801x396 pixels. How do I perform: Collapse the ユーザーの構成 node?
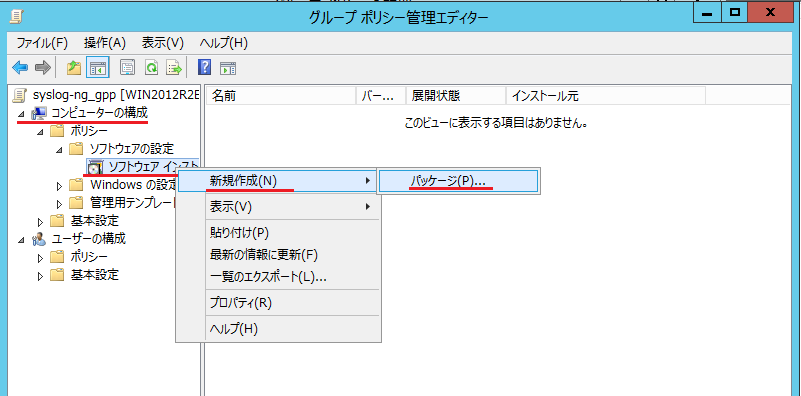21,240
